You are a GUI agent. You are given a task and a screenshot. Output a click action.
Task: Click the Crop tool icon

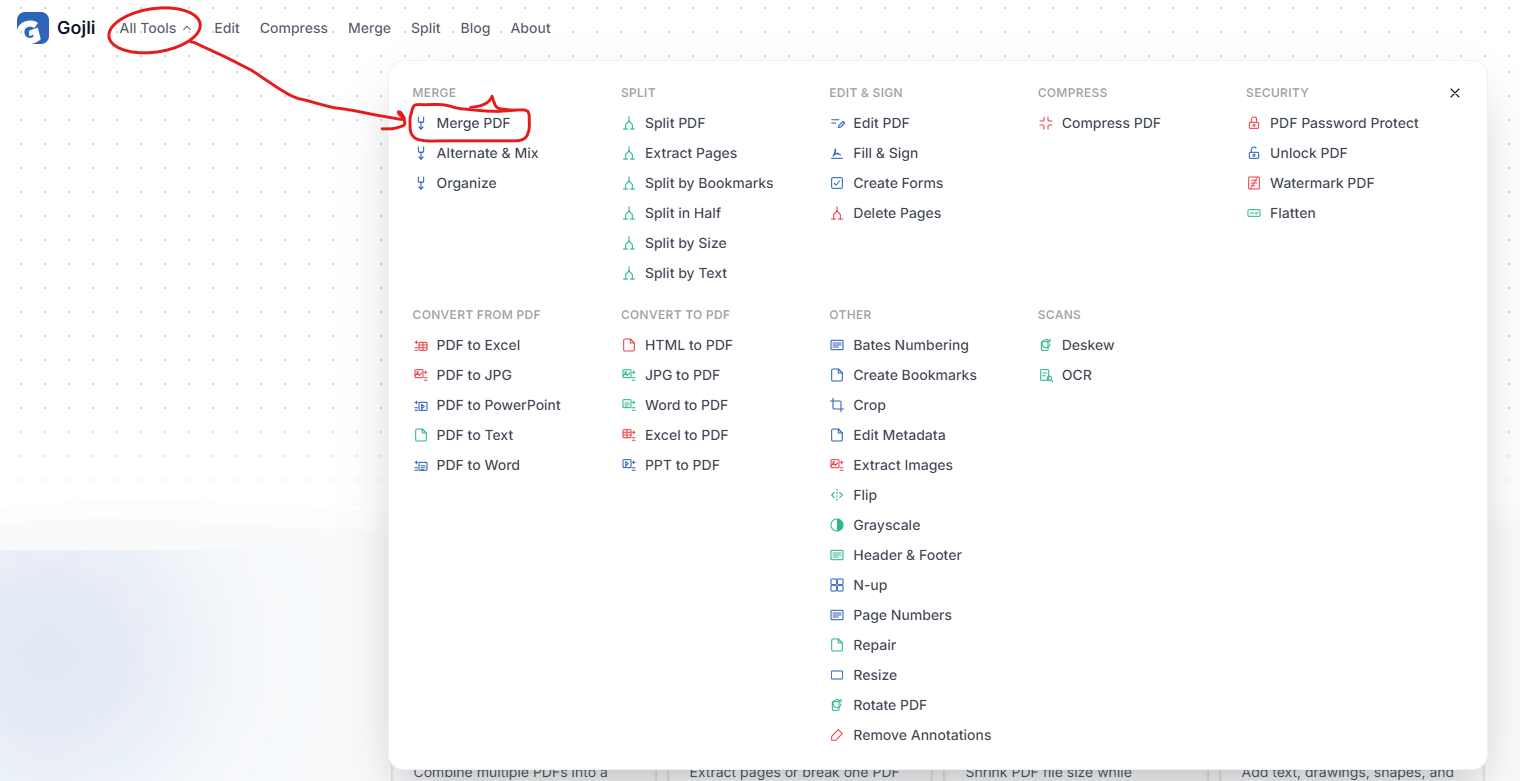pyautogui.click(x=837, y=405)
